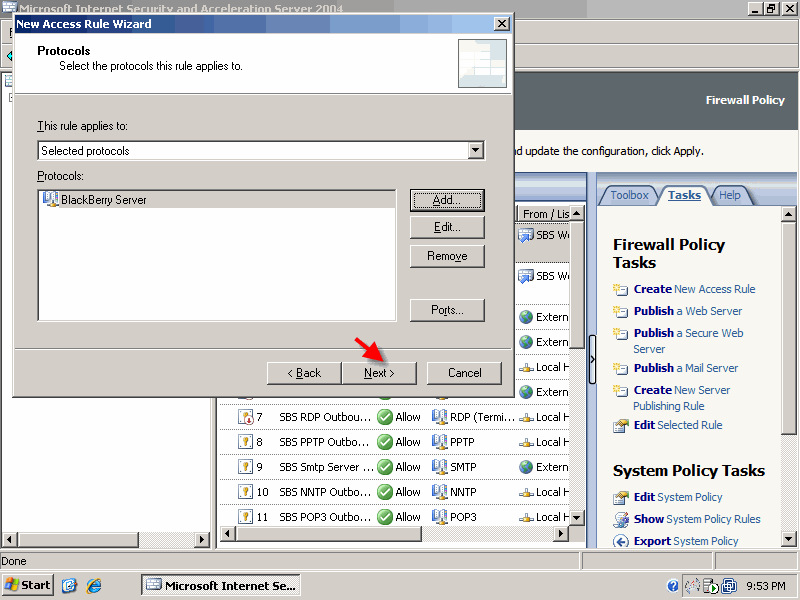Select the SBS PPTP Outbound rule name
This screenshot has height=600, width=800.
point(324,442)
